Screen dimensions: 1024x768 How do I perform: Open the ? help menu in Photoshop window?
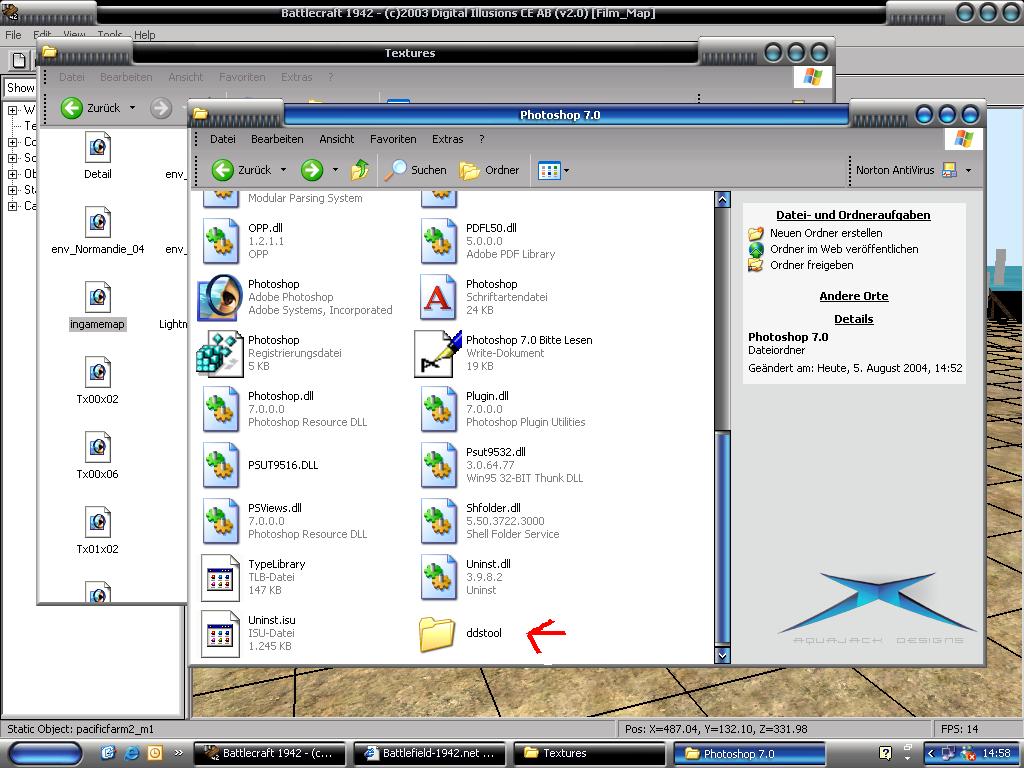tap(481, 138)
